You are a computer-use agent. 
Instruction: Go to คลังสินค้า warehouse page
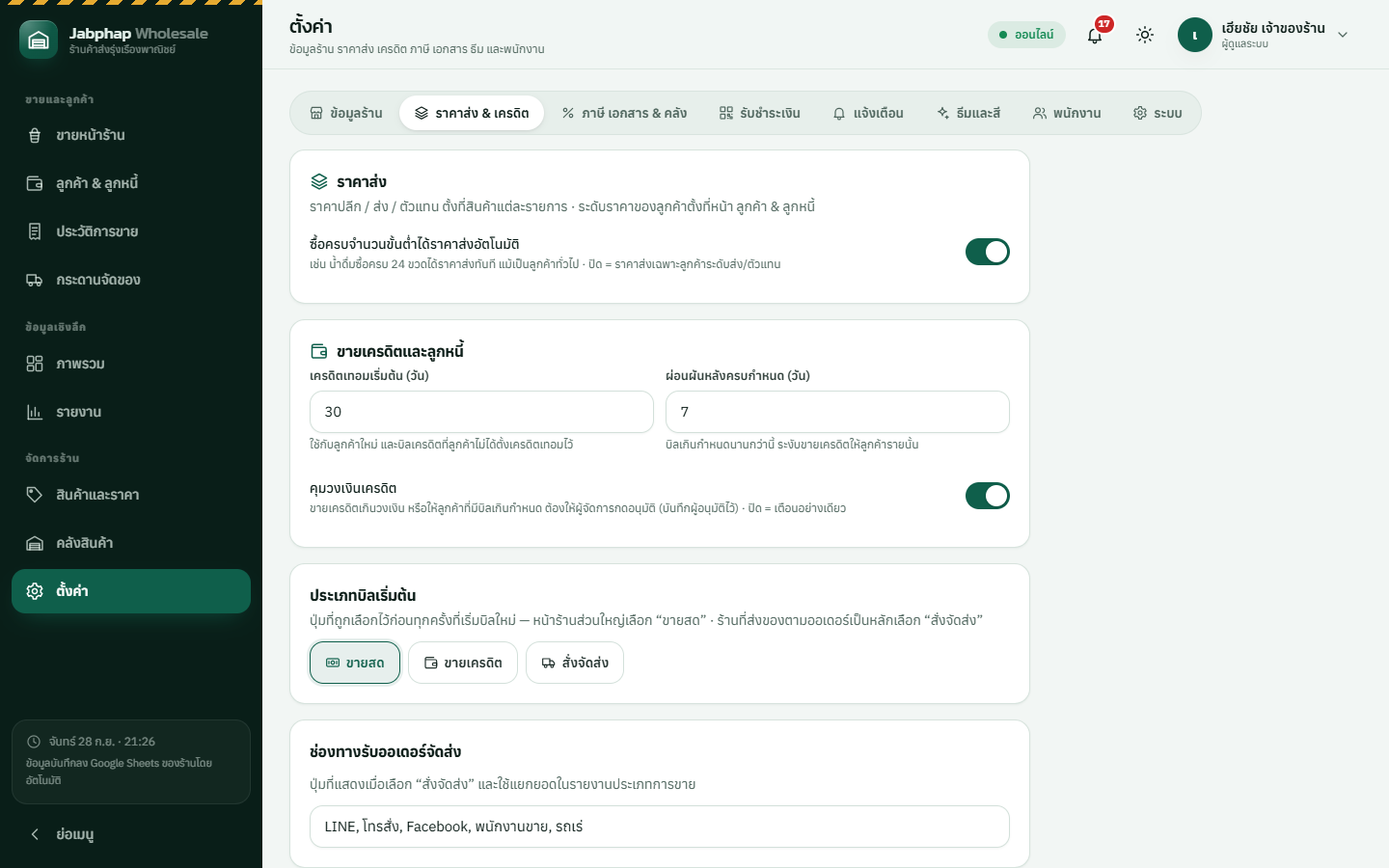click(131, 543)
